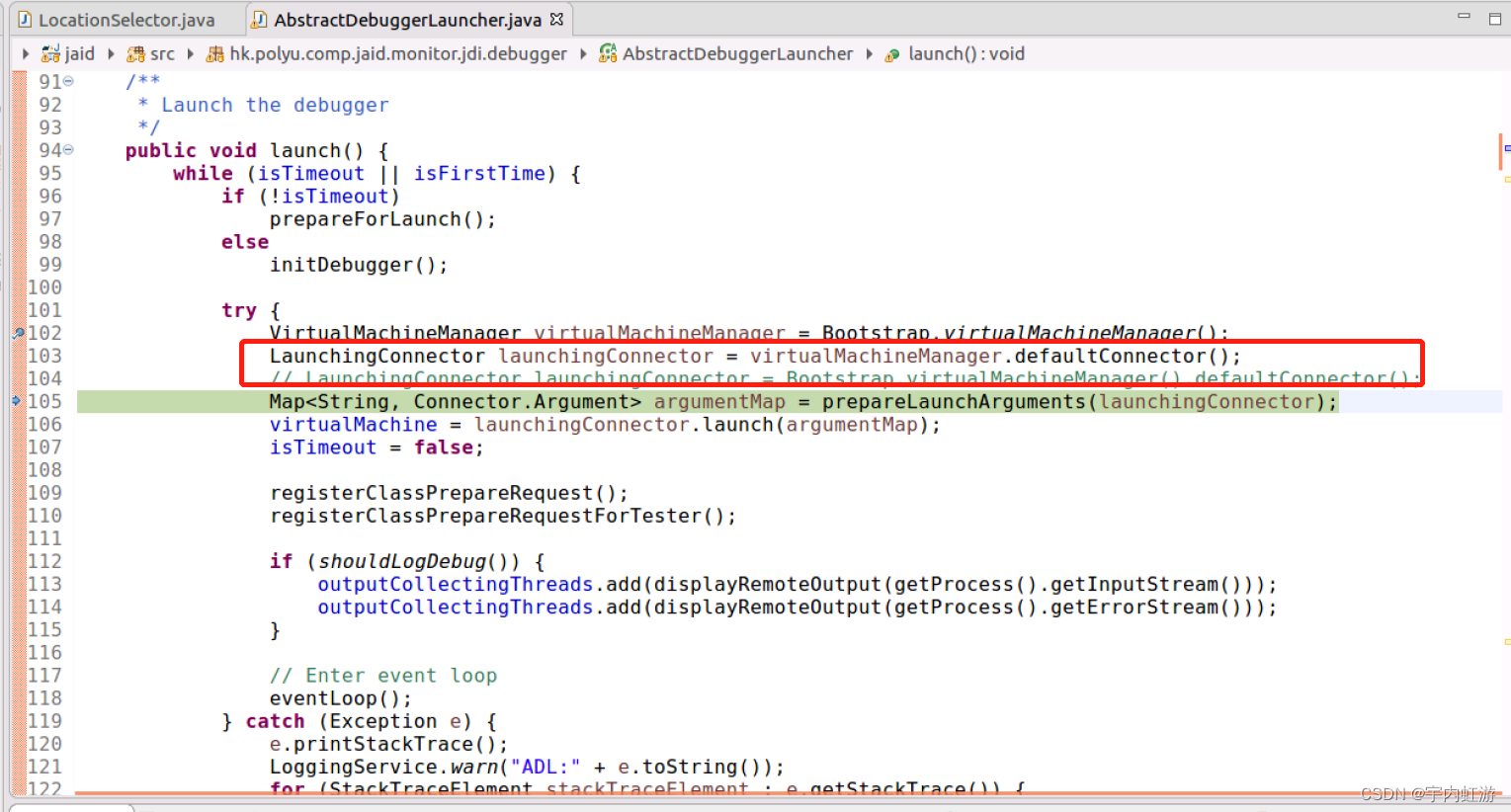Click the isFirstTime variable in while condition

[479, 173]
